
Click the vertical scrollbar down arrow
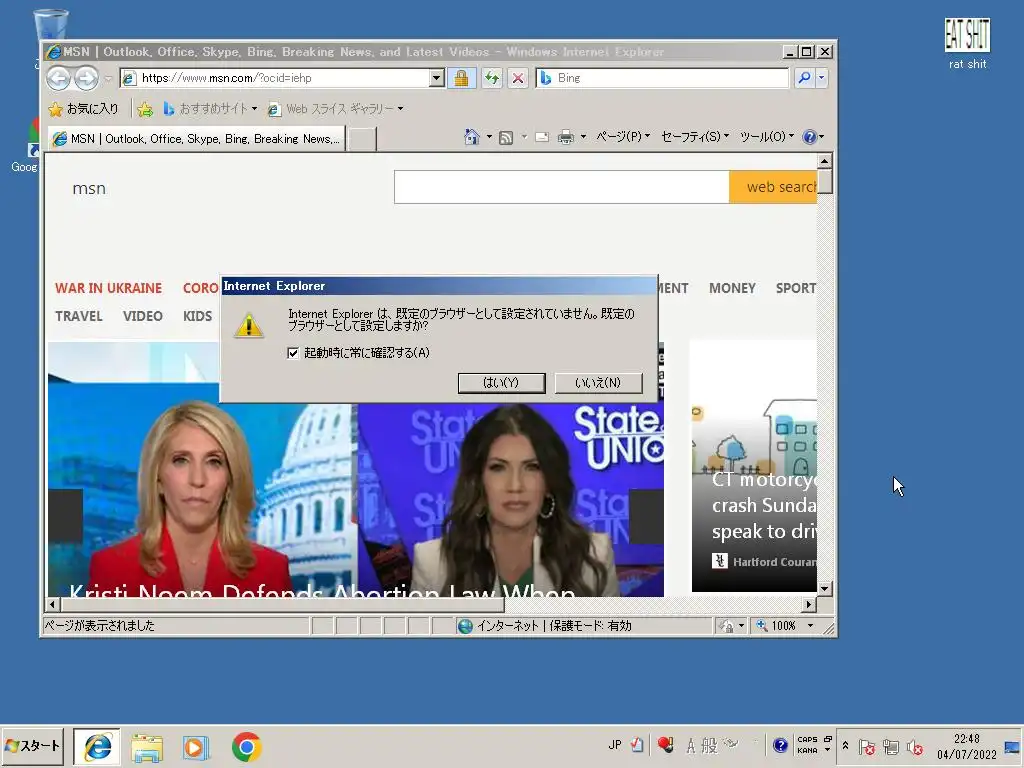point(825,588)
